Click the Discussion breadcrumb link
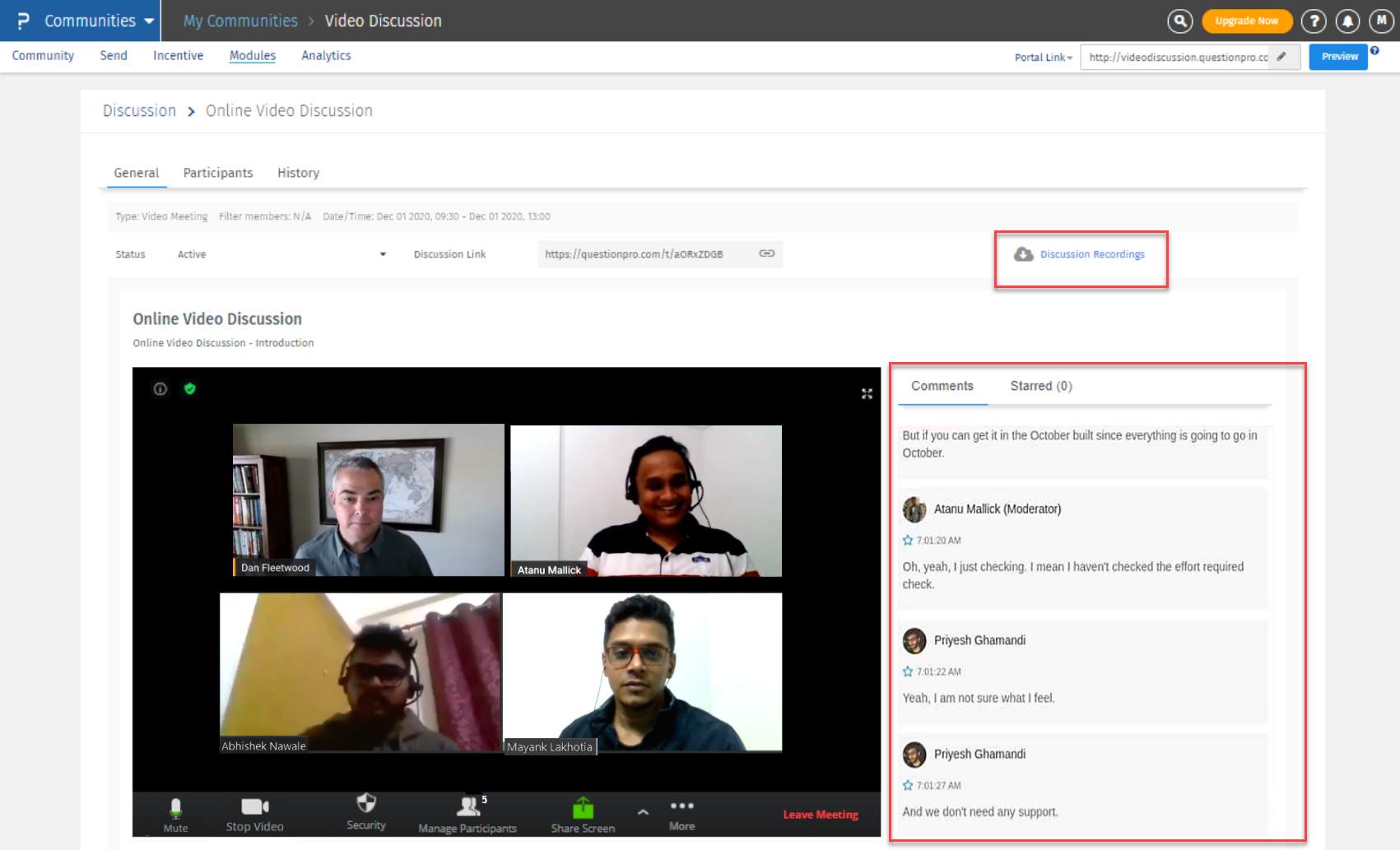1400x850 pixels. click(x=139, y=110)
